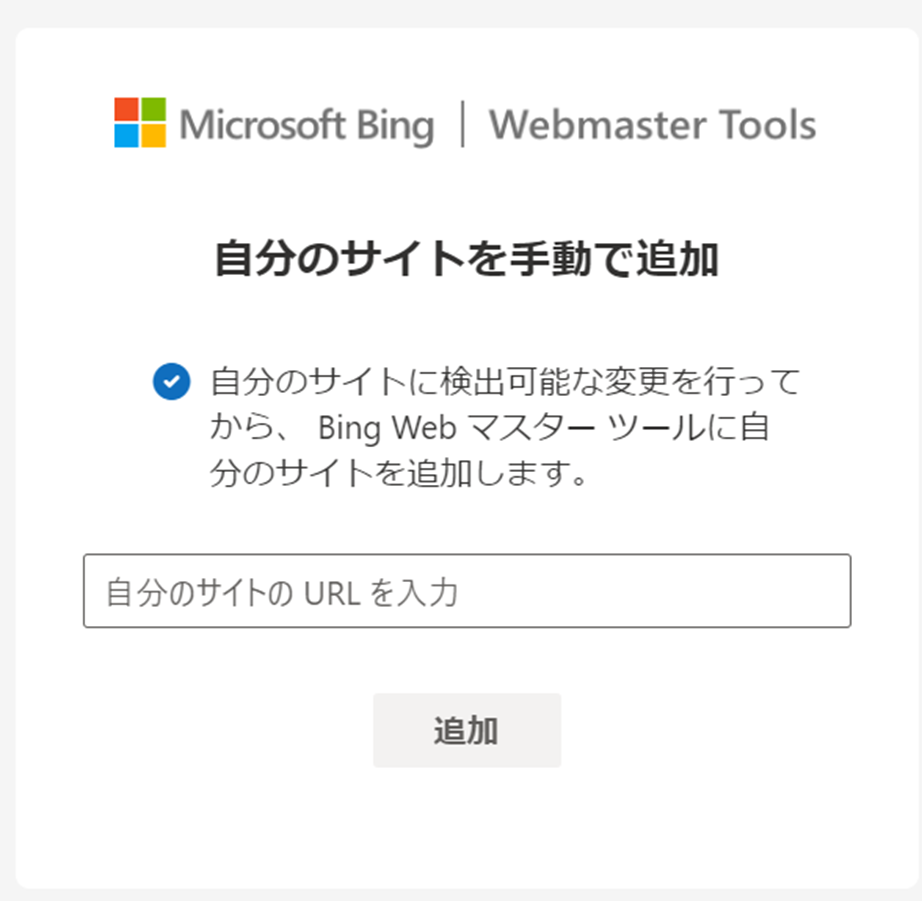Viewport: 922px width, 901px height.
Task: Click the blue circular checkmark icon
Action: [x=172, y=382]
